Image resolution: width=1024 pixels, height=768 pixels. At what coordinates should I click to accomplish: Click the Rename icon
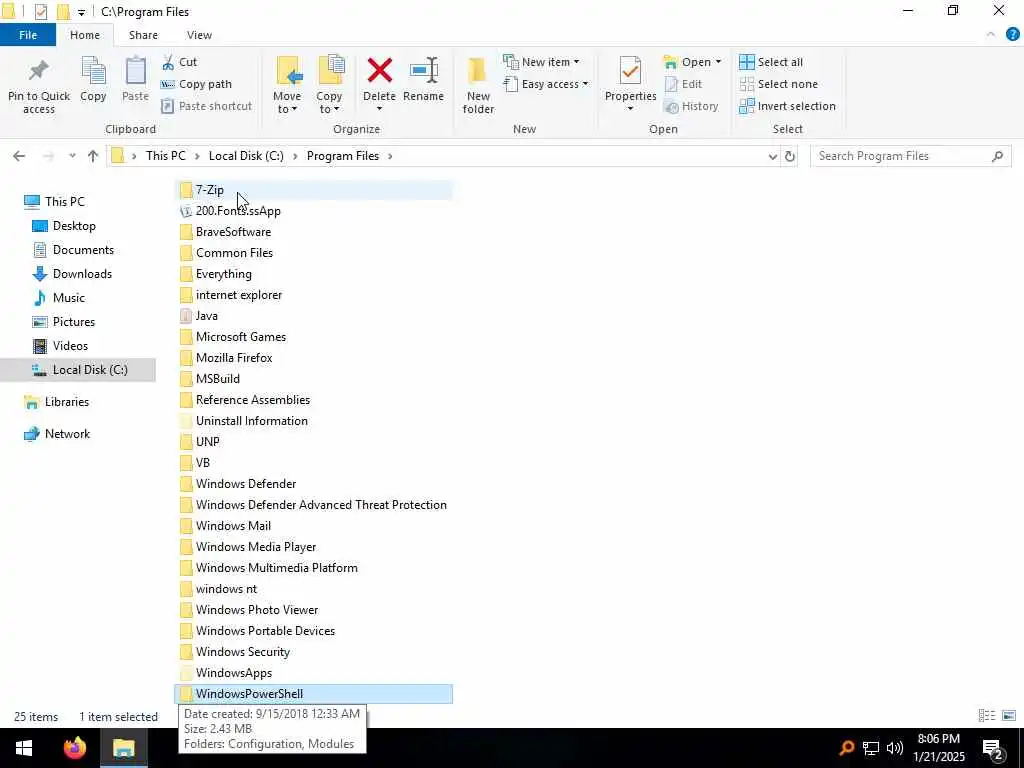(x=423, y=71)
